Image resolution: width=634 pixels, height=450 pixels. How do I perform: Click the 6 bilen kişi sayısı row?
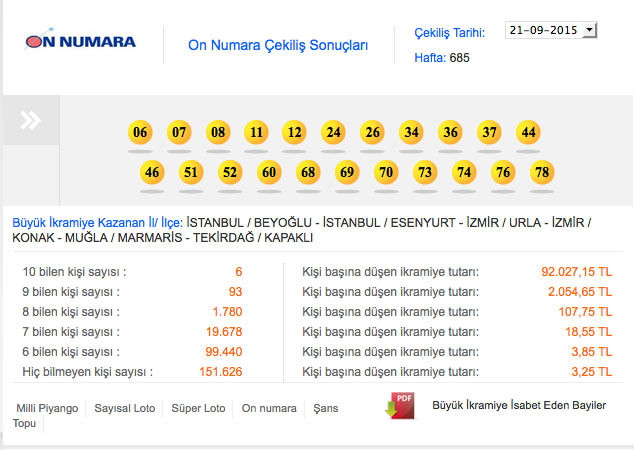132,352
